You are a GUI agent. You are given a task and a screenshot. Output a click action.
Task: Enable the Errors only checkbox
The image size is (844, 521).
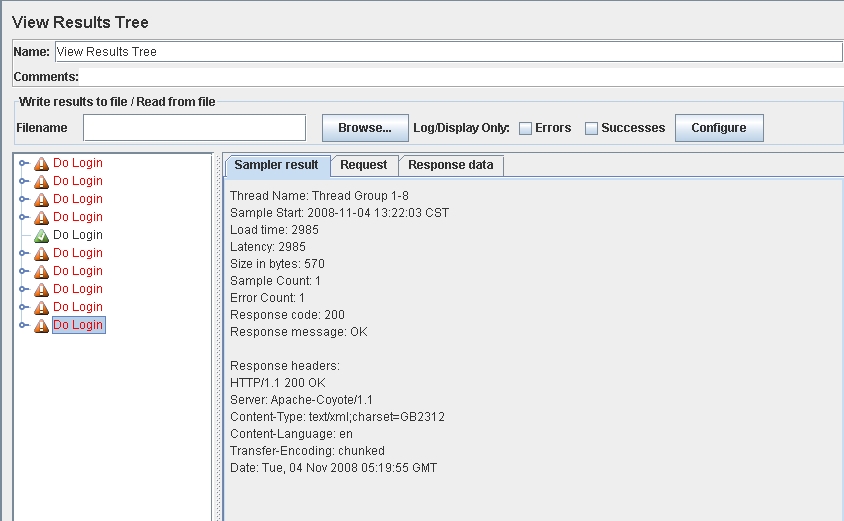[525, 128]
